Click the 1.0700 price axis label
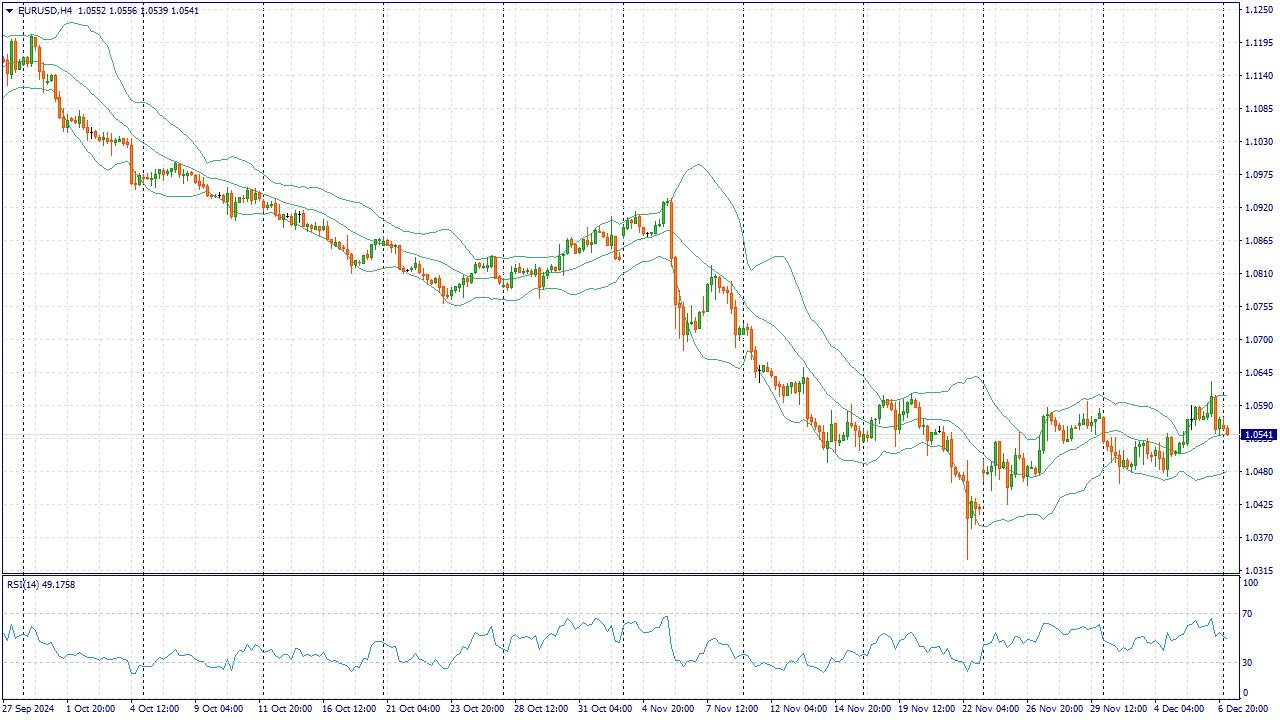This screenshot has width=1280, height=720. 1258,340
